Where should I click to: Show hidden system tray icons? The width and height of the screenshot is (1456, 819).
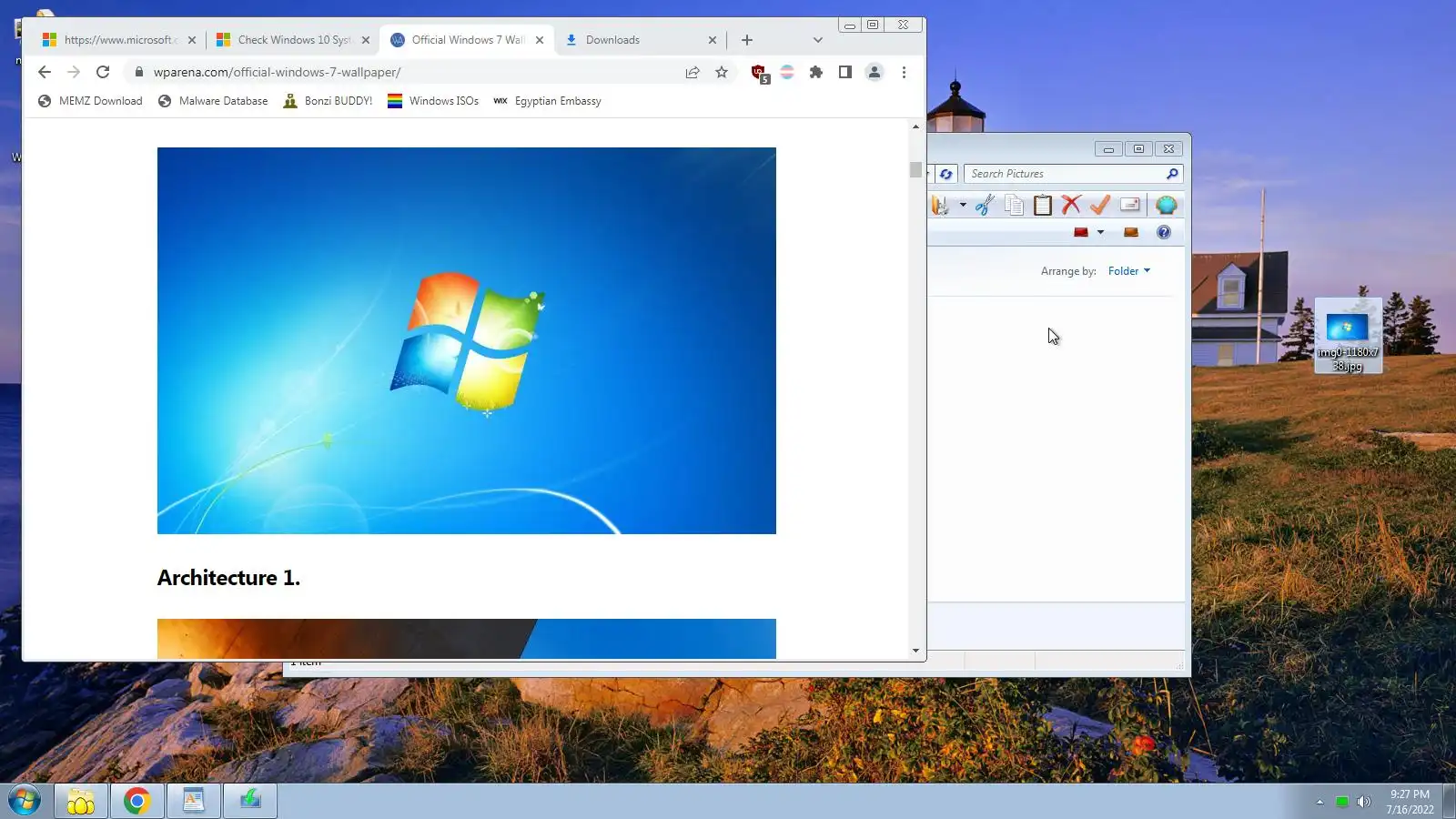[x=1319, y=802]
